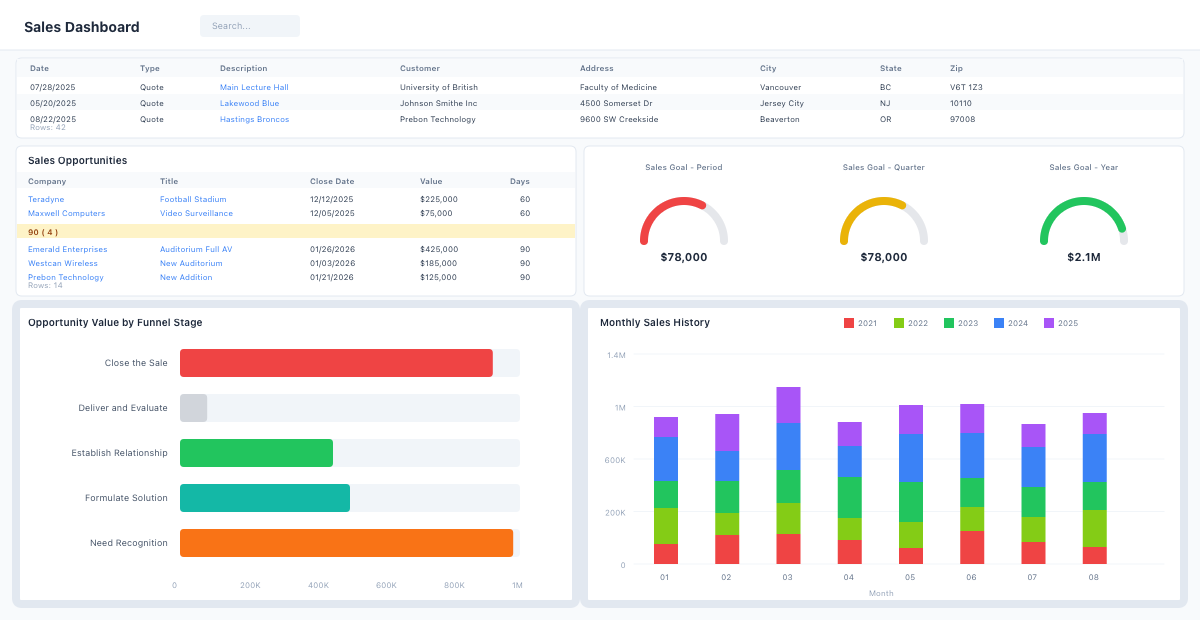The width and height of the screenshot is (1200, 620).
Task: Sort opportunities by Close Date header
Action: 332,181
